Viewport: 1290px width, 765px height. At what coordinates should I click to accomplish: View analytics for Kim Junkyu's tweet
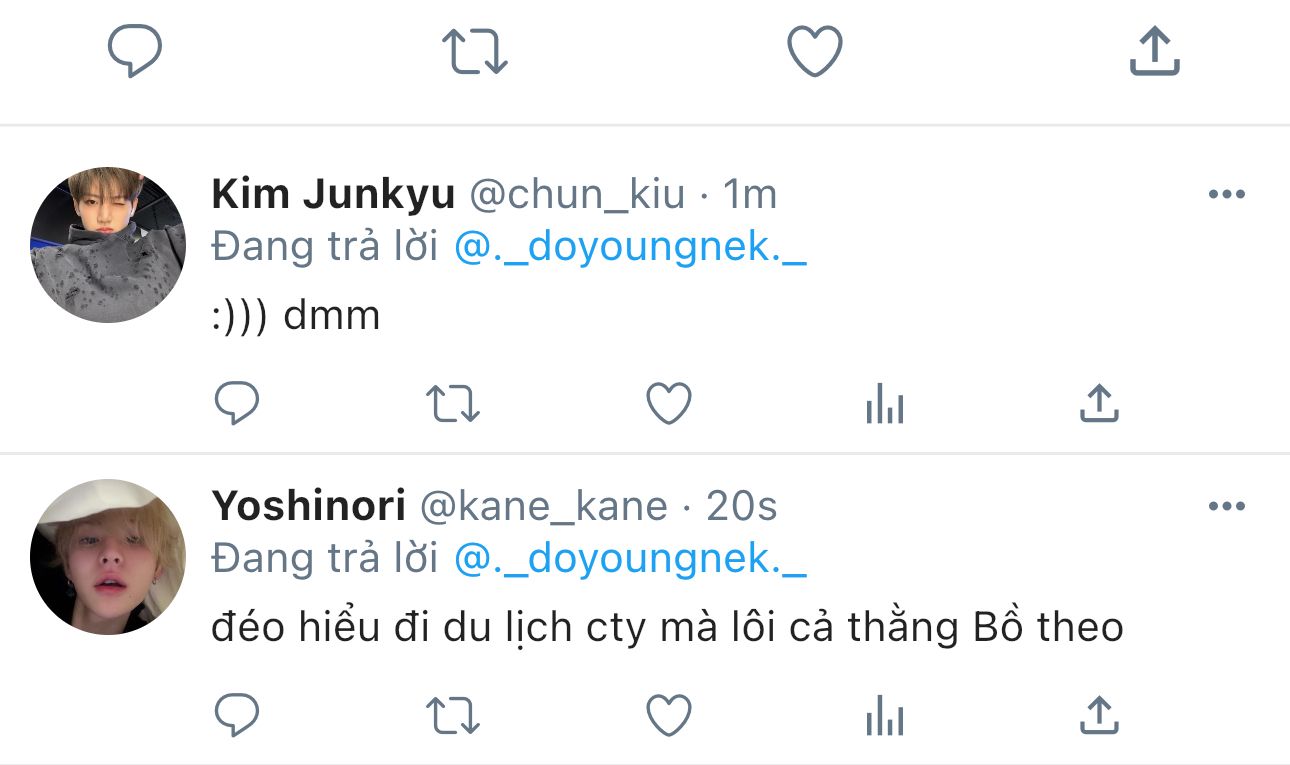tap(885, 405)
